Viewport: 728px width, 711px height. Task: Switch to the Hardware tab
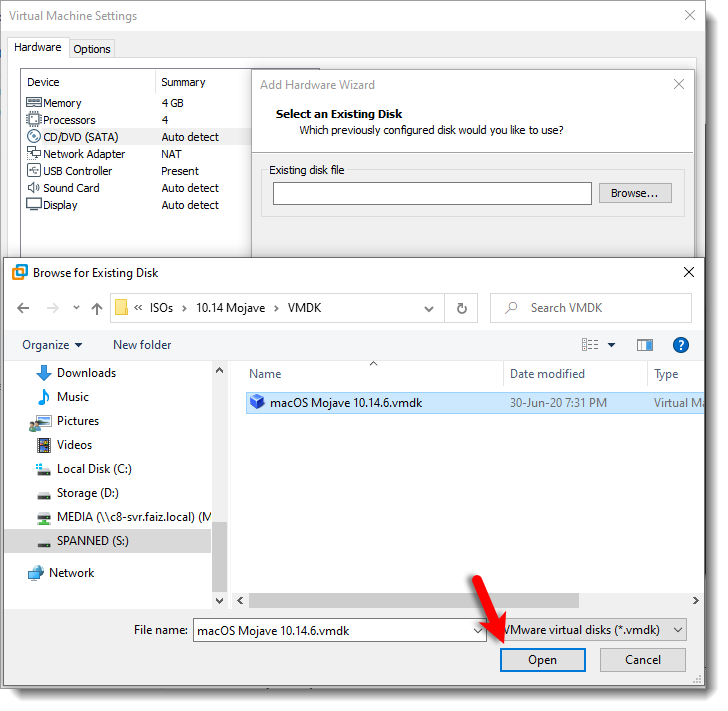38,47
